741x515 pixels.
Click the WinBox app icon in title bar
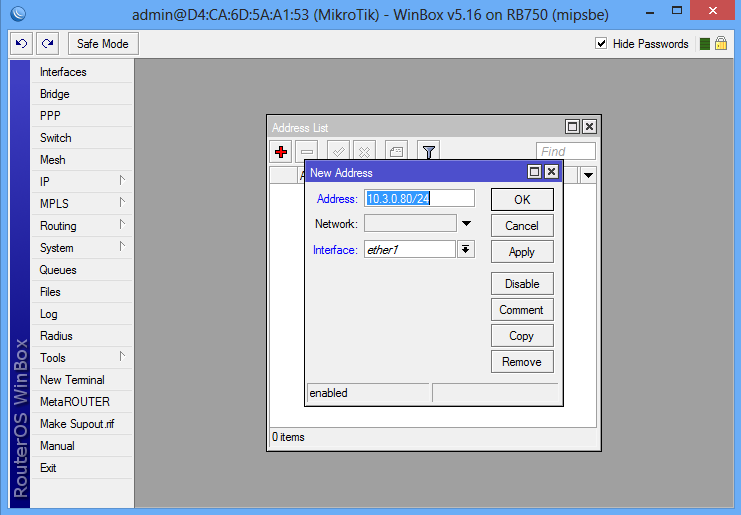(18, 14)
